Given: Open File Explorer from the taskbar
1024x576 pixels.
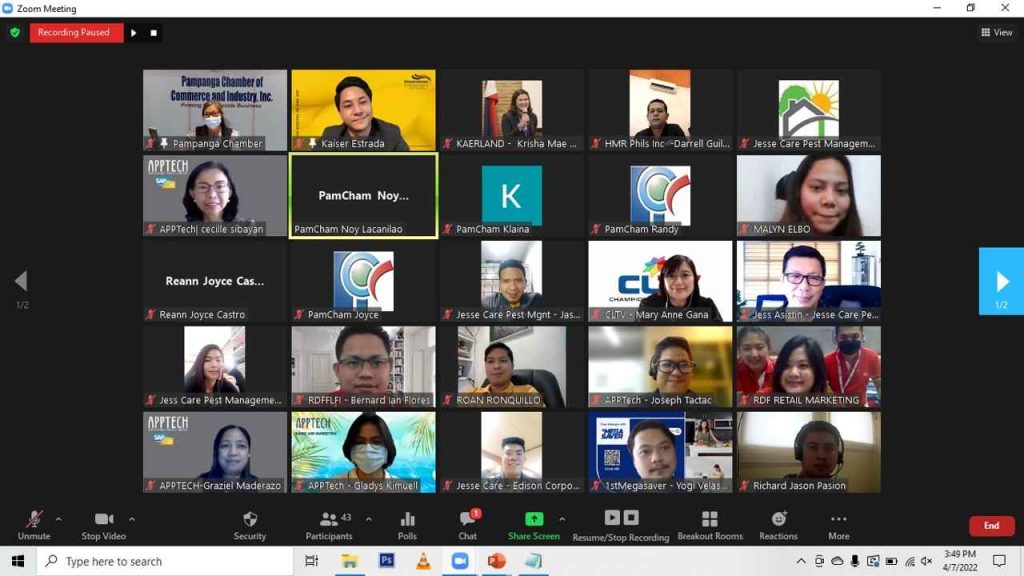Looking at the screenshot, I should tap(349, 561).
